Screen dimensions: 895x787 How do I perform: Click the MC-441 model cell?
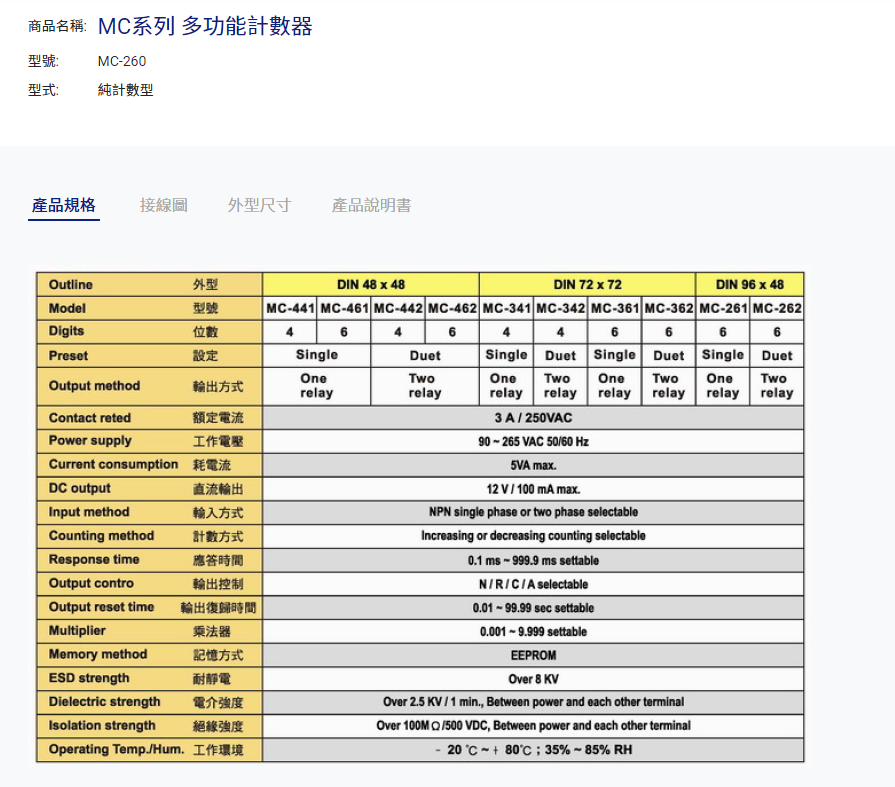point(290,308)
